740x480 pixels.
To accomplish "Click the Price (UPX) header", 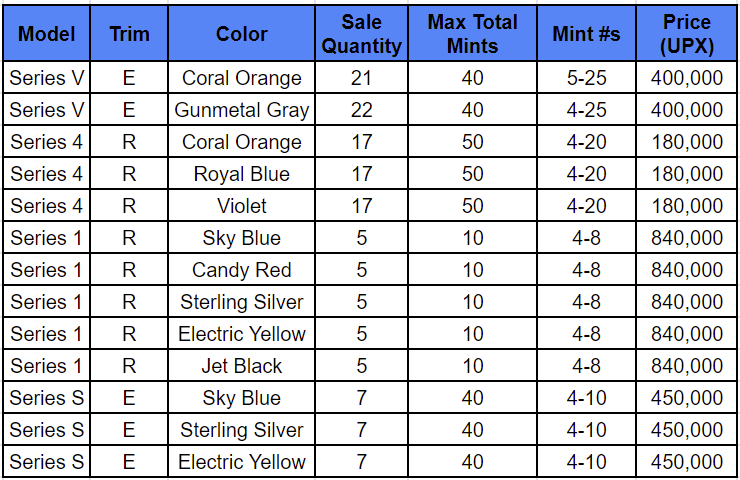I will tap(686, 34).
